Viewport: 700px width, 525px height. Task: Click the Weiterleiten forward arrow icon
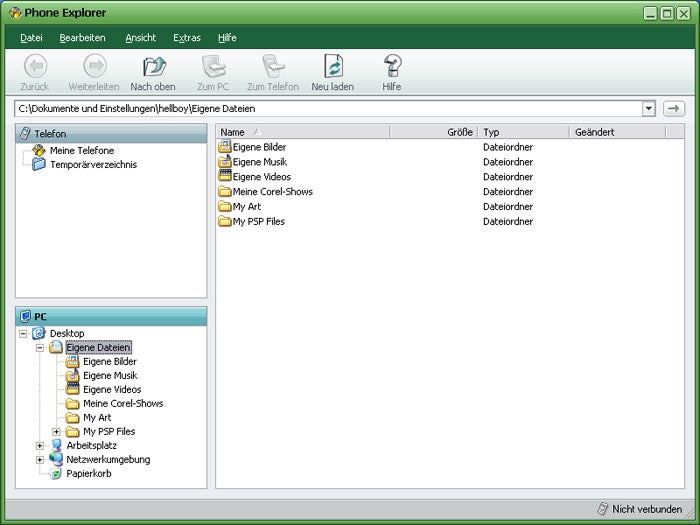(95, 66)
